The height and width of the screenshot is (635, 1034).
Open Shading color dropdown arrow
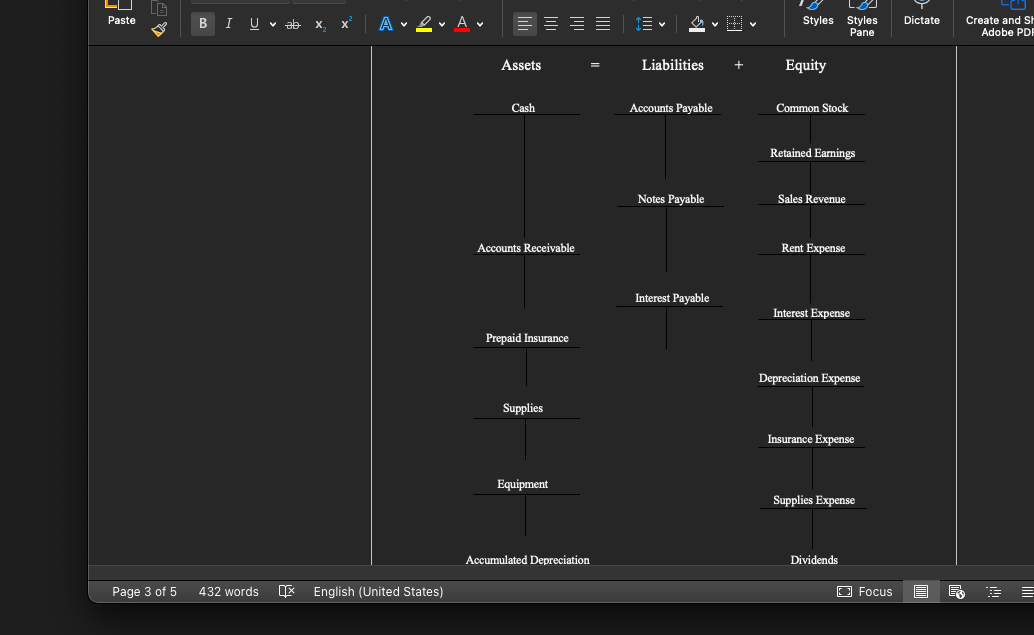(x=715, y=24)
